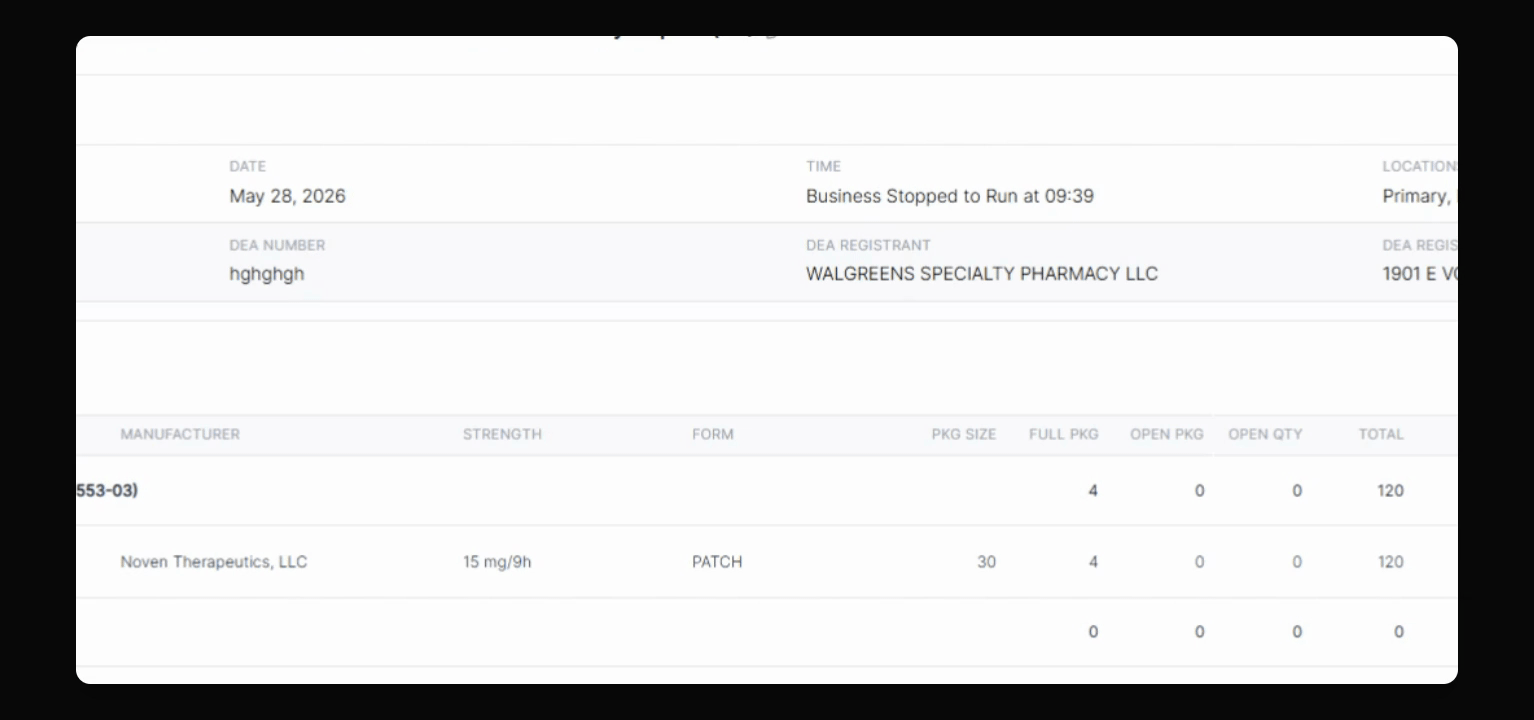Click the 1901 E registrant address text

pos(1419,274)
